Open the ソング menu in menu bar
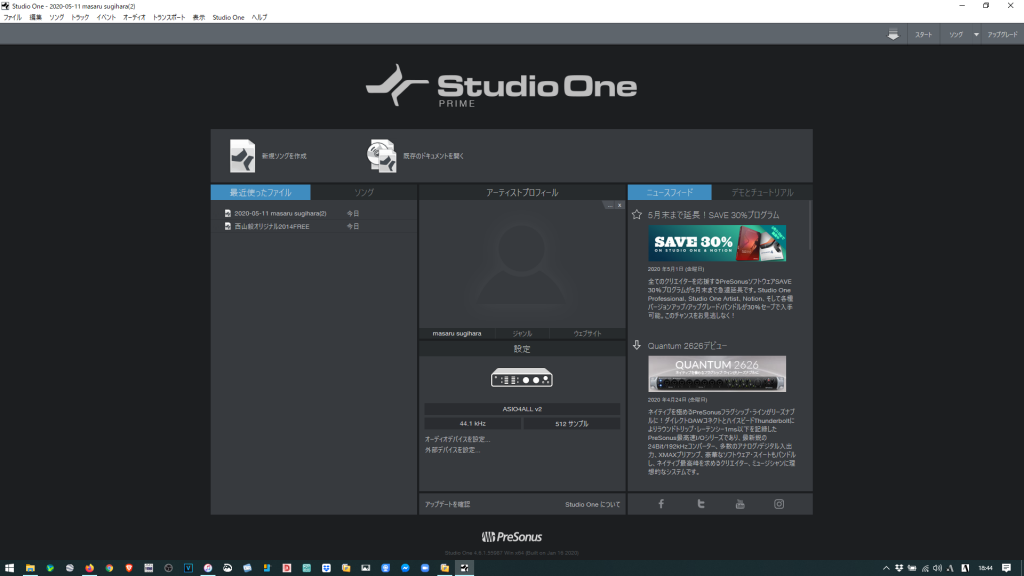This screenshot has width=1024, height=576. coord(57,18)
